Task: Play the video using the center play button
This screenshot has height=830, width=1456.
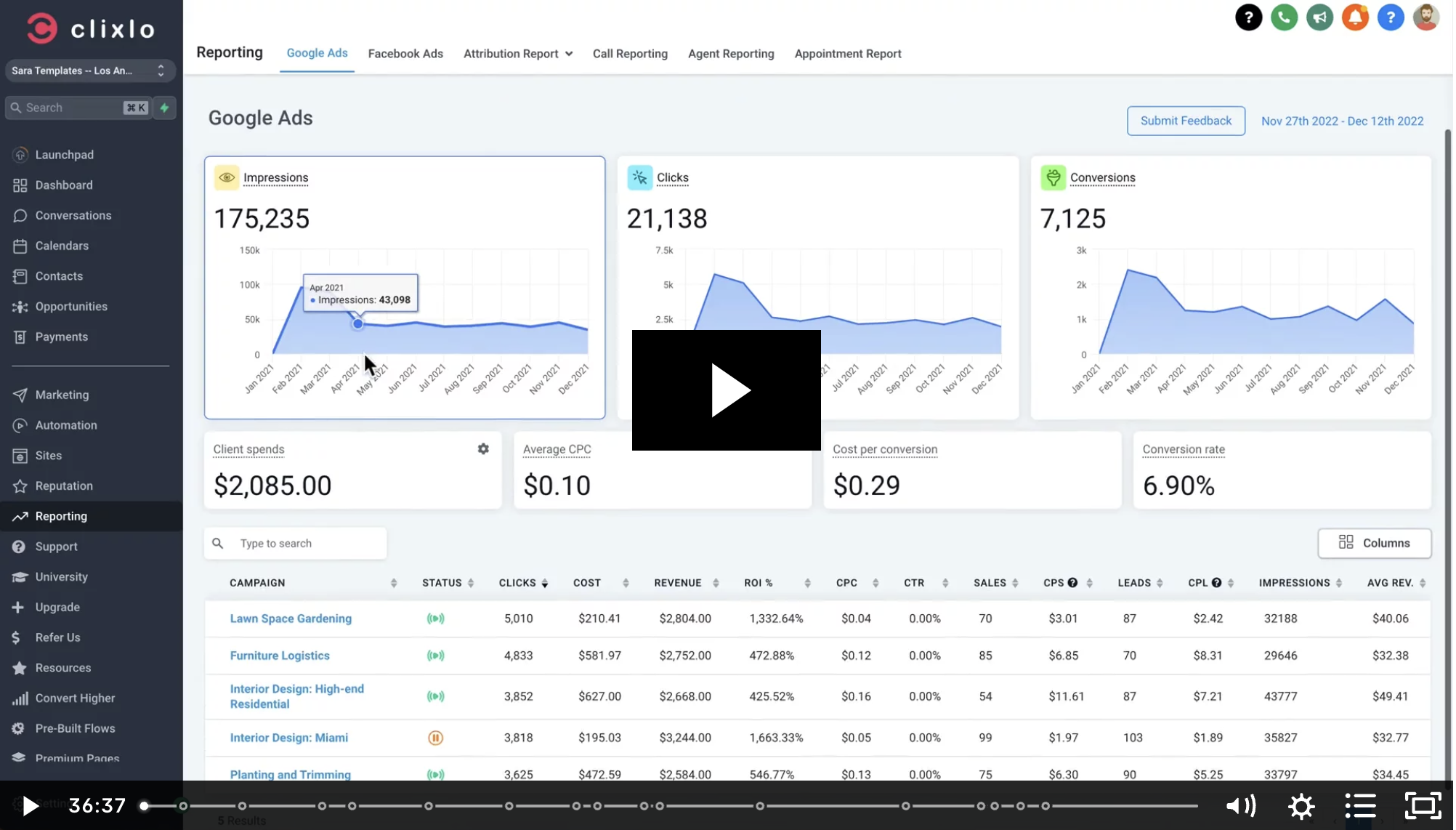Action: tap(728, 391)
